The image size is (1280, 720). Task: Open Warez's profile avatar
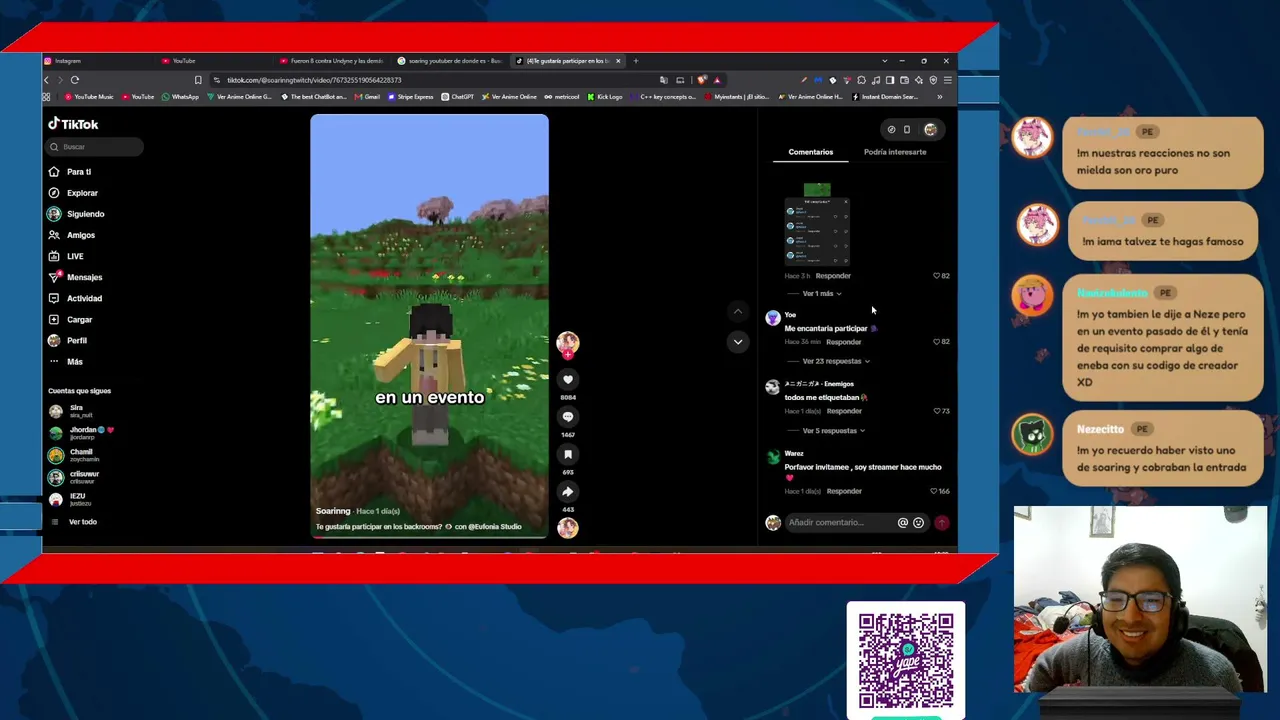(x=773, y=457)
